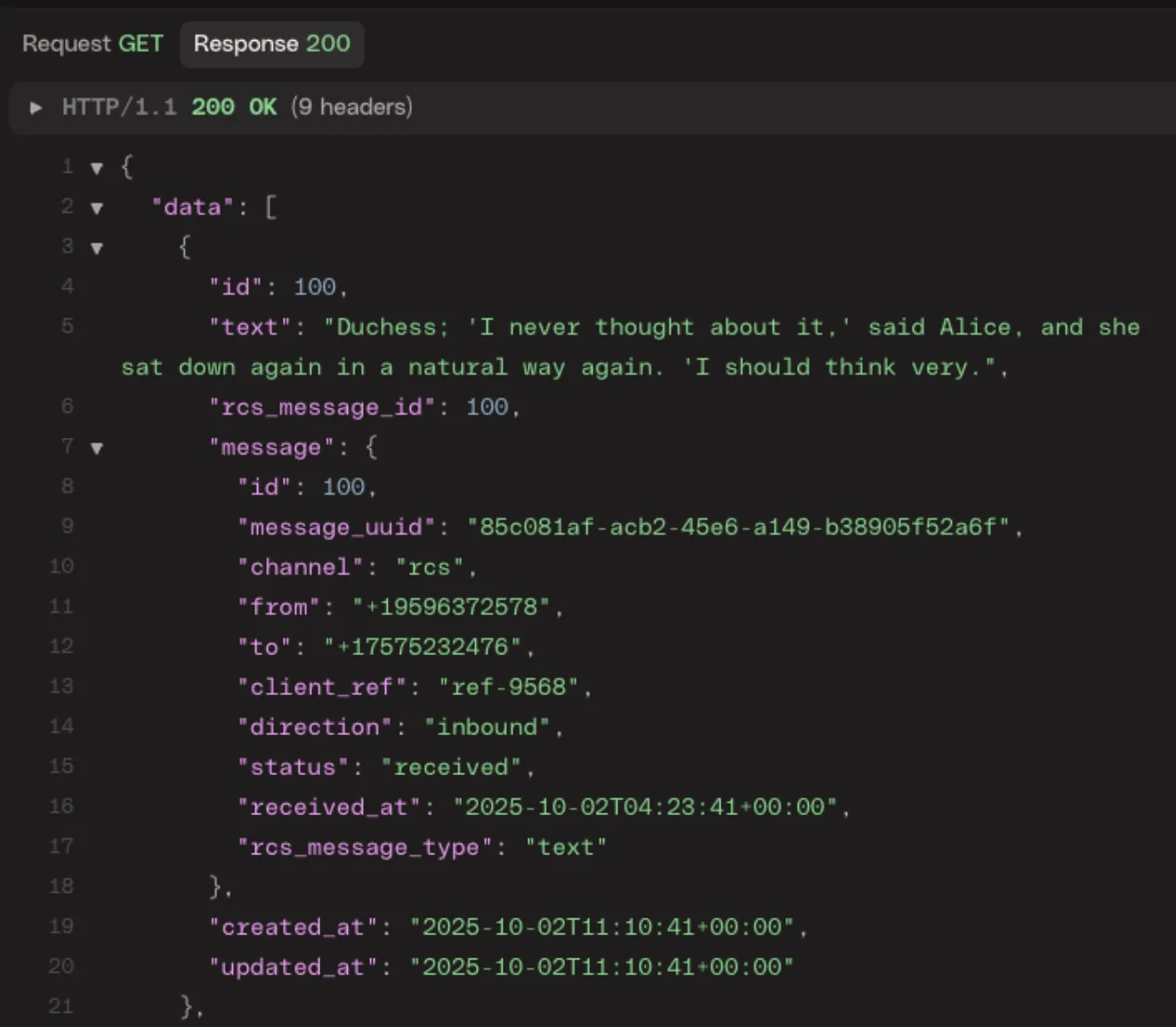Select the to phone number +17575232476

(429, 647)
